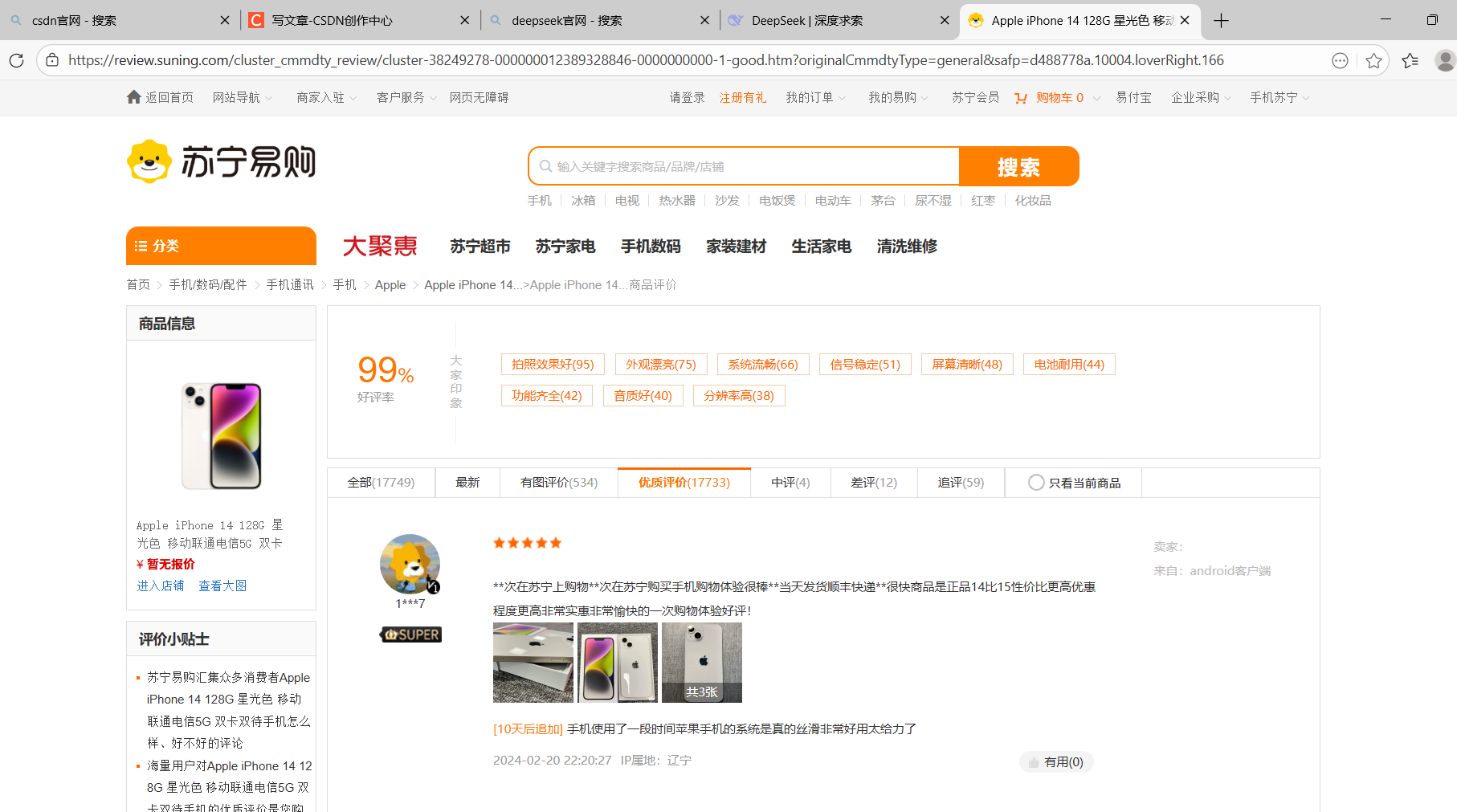Open the 查看大图 link
The image size is (1457, 812).
tap(222, 586)
